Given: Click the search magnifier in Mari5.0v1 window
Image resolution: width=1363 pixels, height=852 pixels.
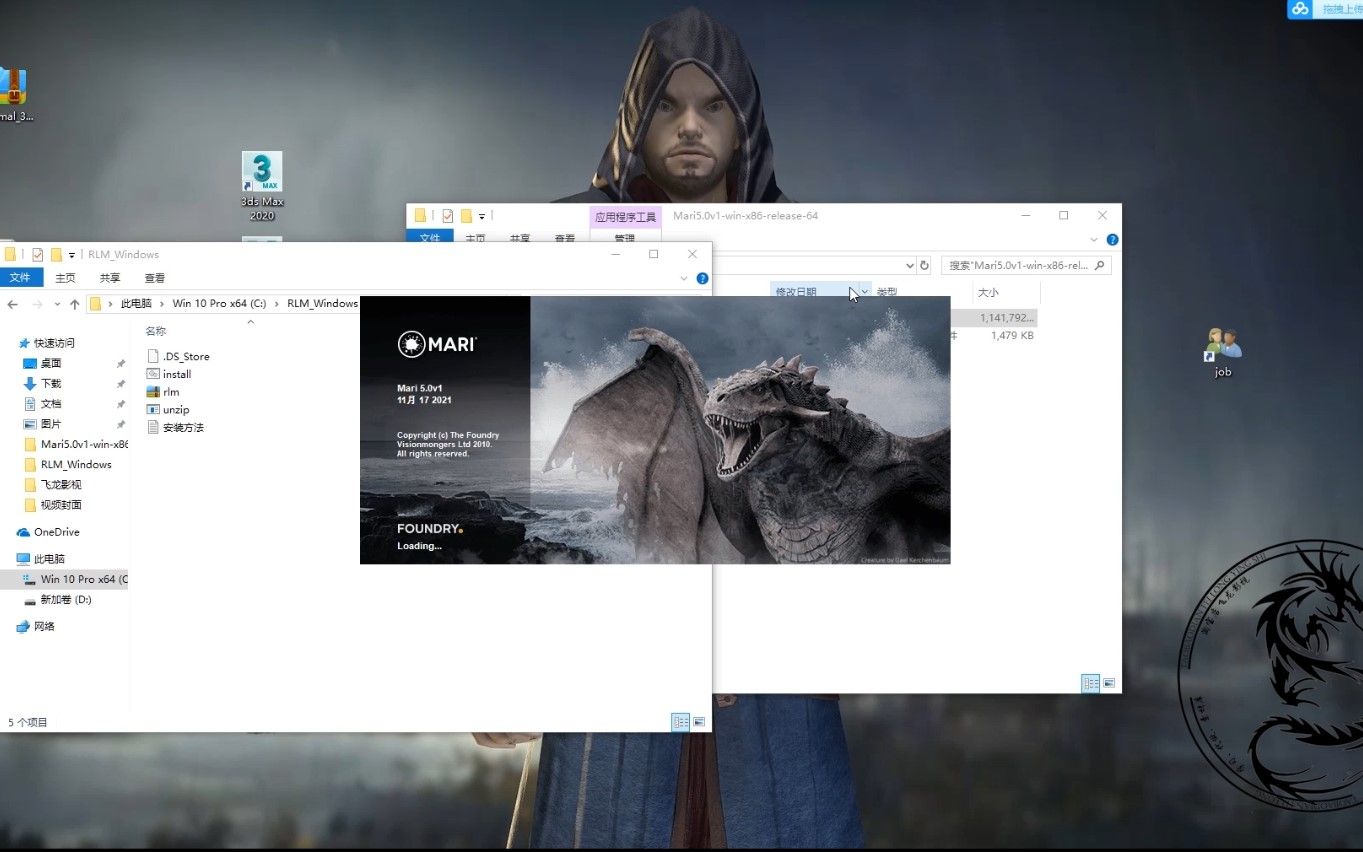Looking at the screenshot, I should 1099,266.
